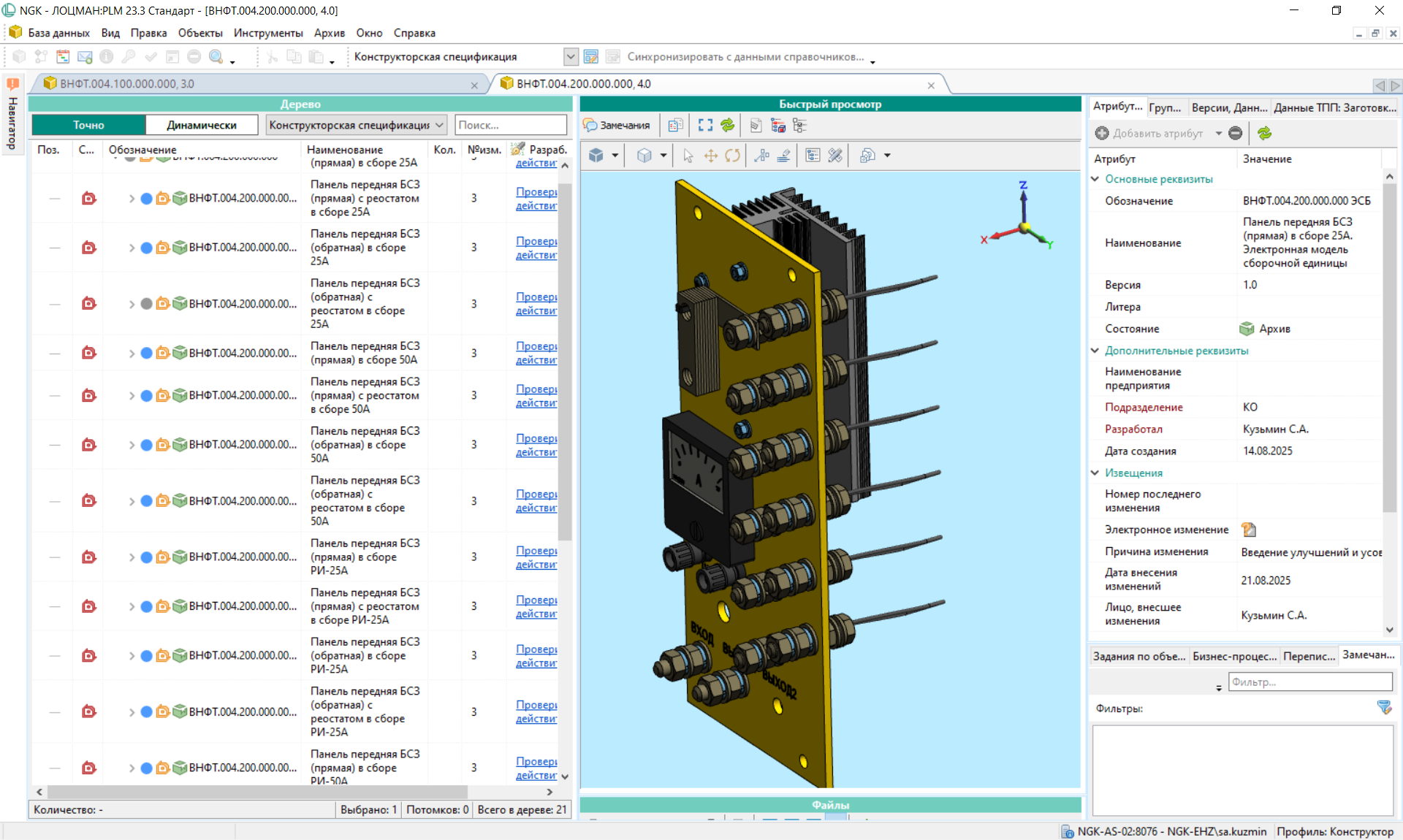Collapse the Основные реквизиты section
Viewport: 1403px width, 840px height.
pos(1095,179)
